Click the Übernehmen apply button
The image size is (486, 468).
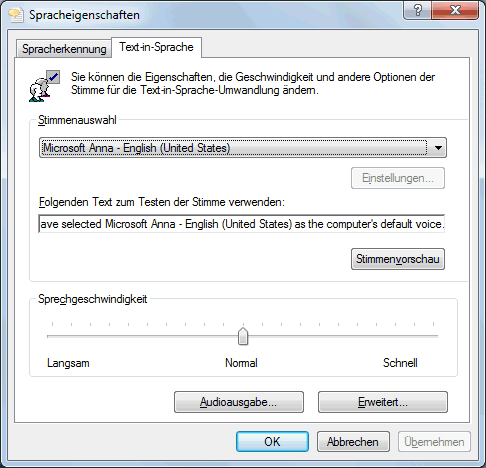(x=434, y=442)
